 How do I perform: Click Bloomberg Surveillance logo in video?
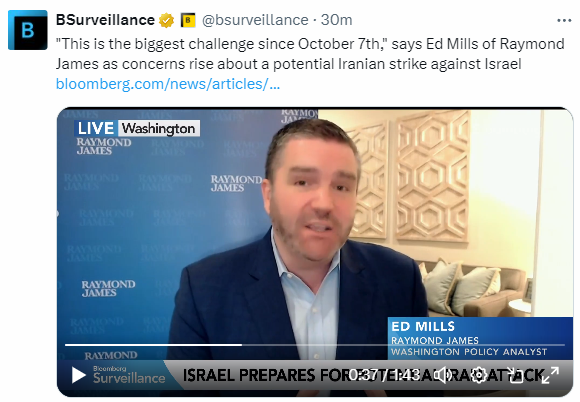pyautogui.click(x=129, y=375)
